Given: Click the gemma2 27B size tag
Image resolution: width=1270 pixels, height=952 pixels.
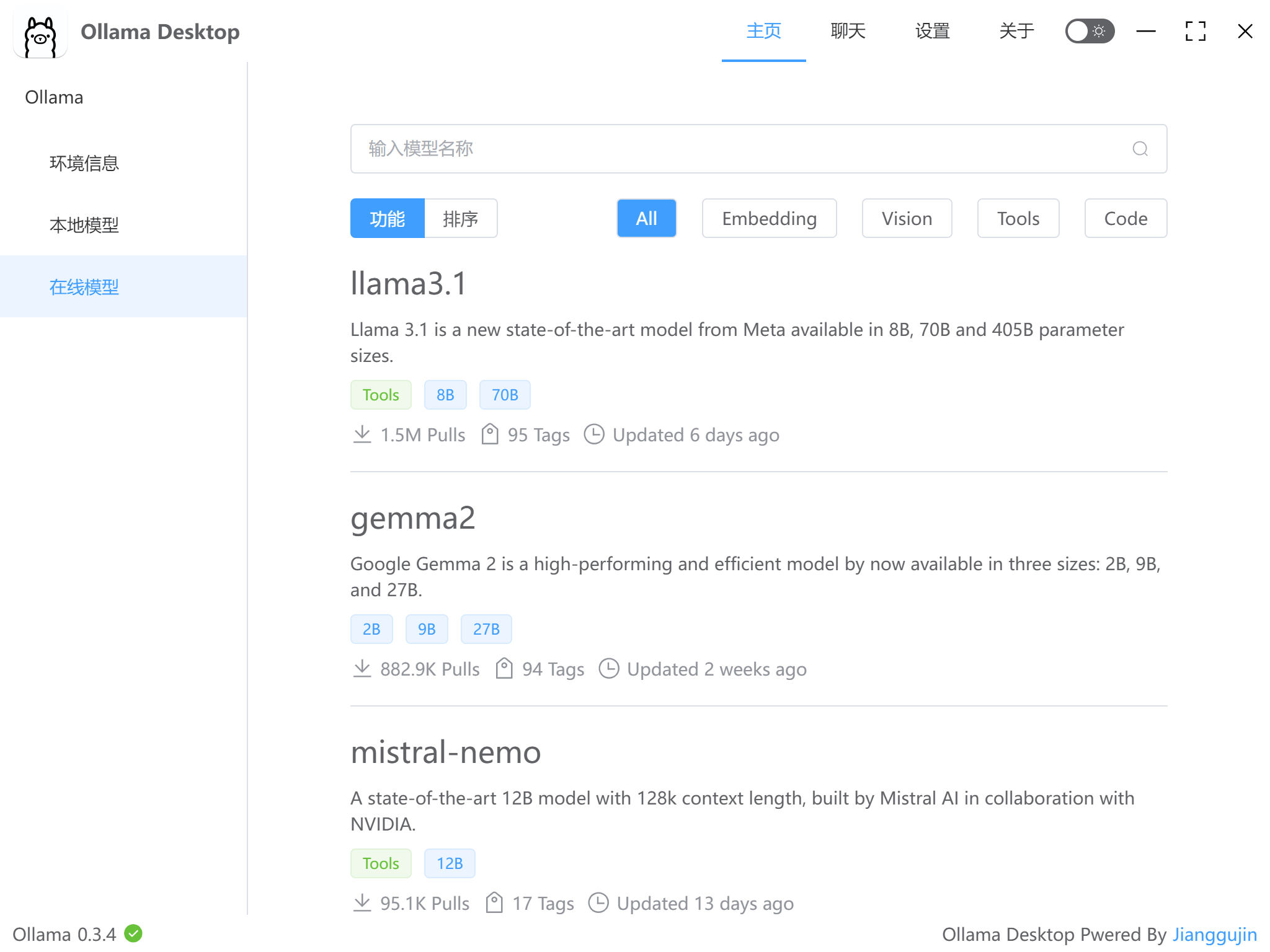Looking at the screenshot, I should tap(486, 629).
